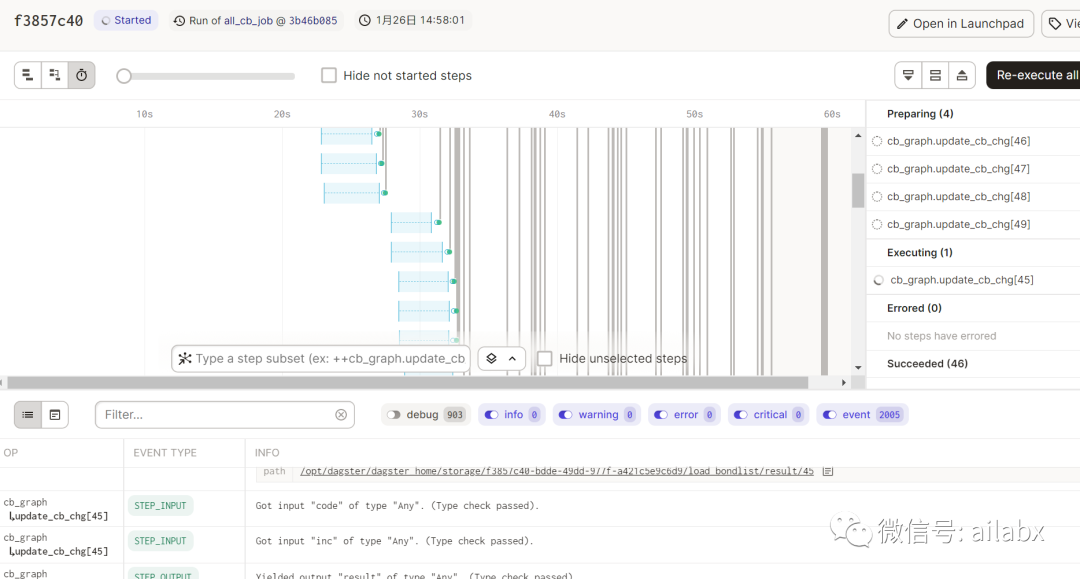The image size is (1080, 579).
Task: Open the all_cb_job link
Action: [248, 21]
